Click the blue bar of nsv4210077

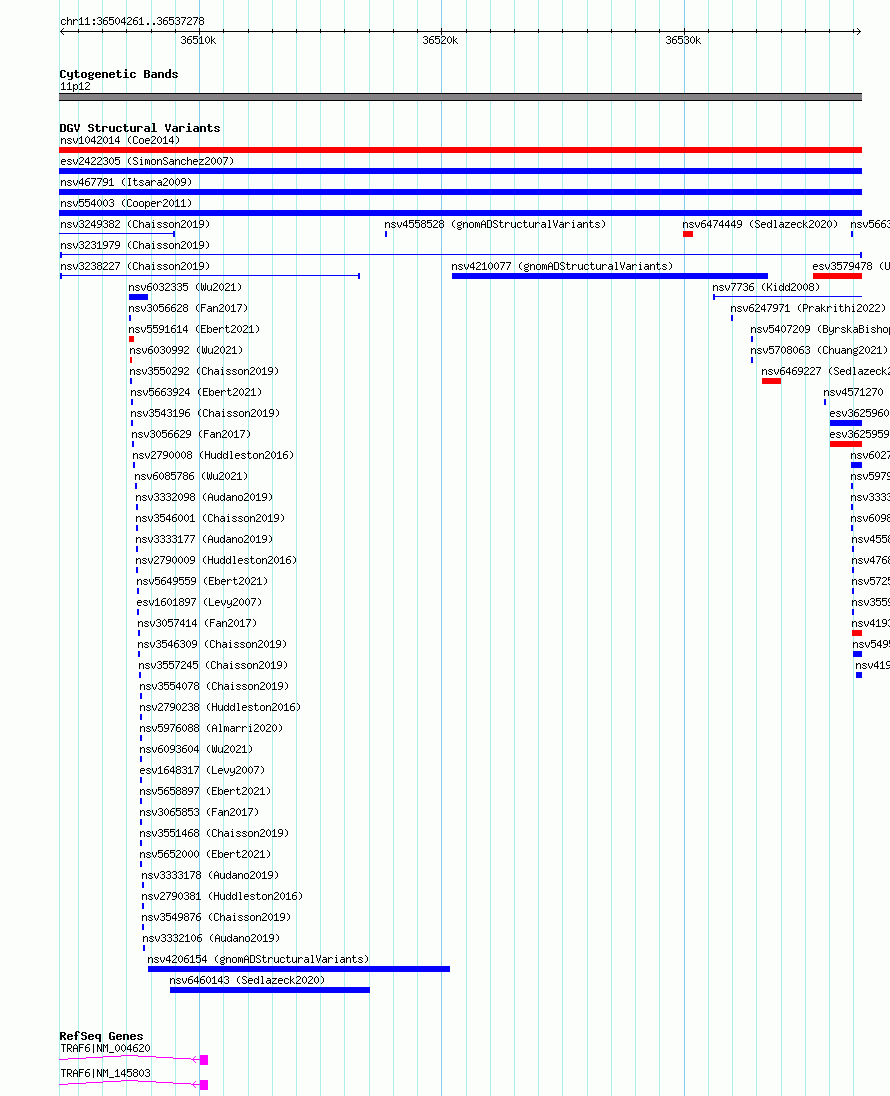[610, 276]
